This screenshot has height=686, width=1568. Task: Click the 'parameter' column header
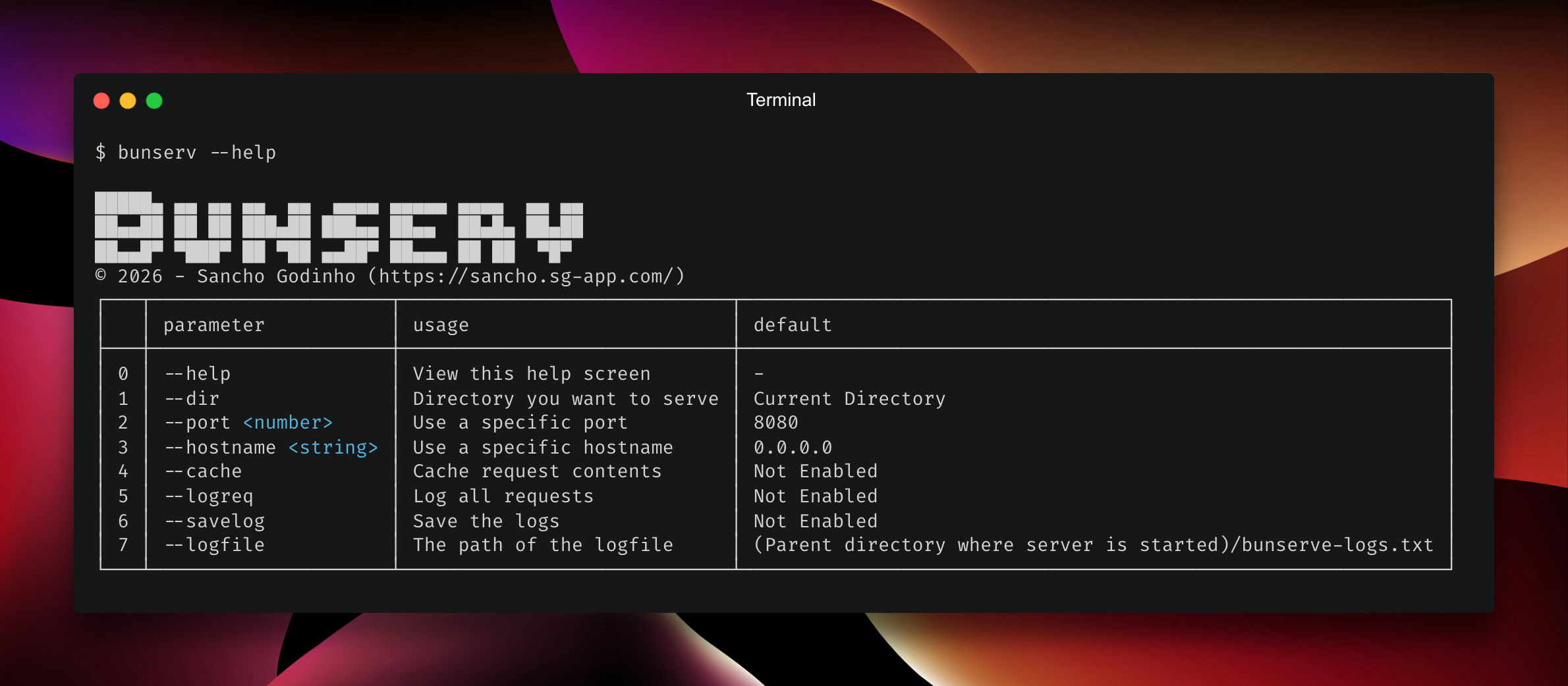[214, 325]
